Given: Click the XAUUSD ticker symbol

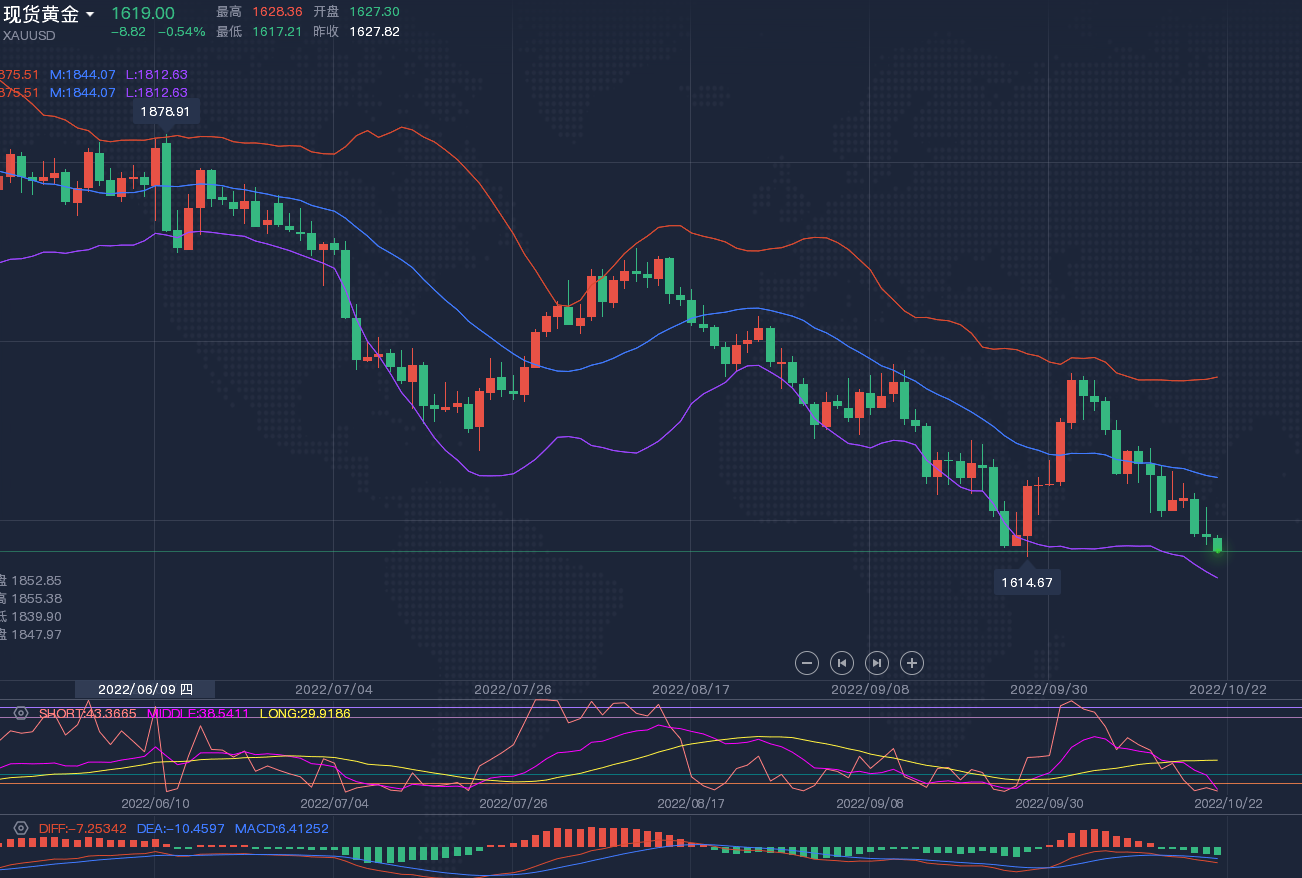Looking at the screenshot, I should coord(29,35).
